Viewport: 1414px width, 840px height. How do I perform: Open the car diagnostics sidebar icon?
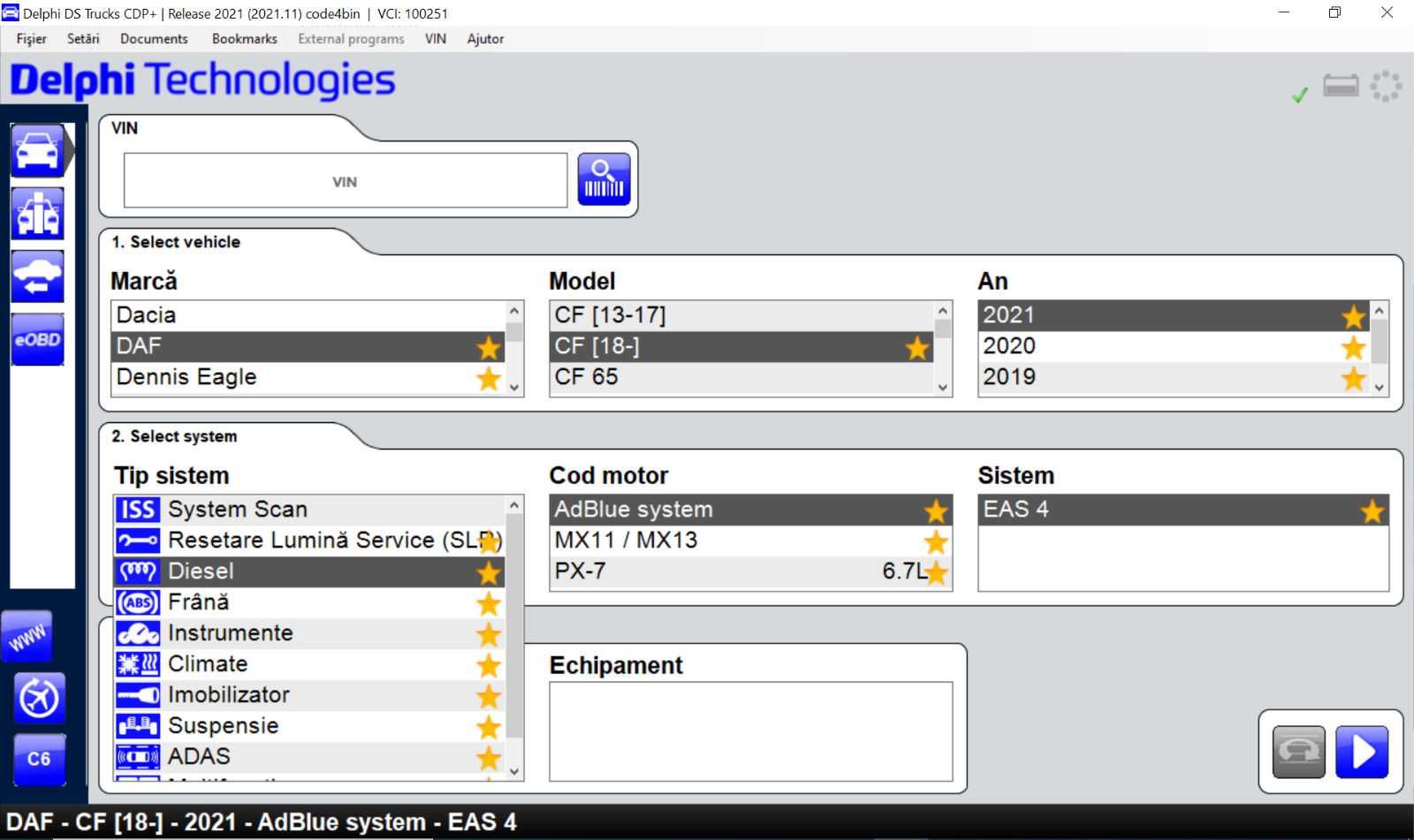[38, 150]
